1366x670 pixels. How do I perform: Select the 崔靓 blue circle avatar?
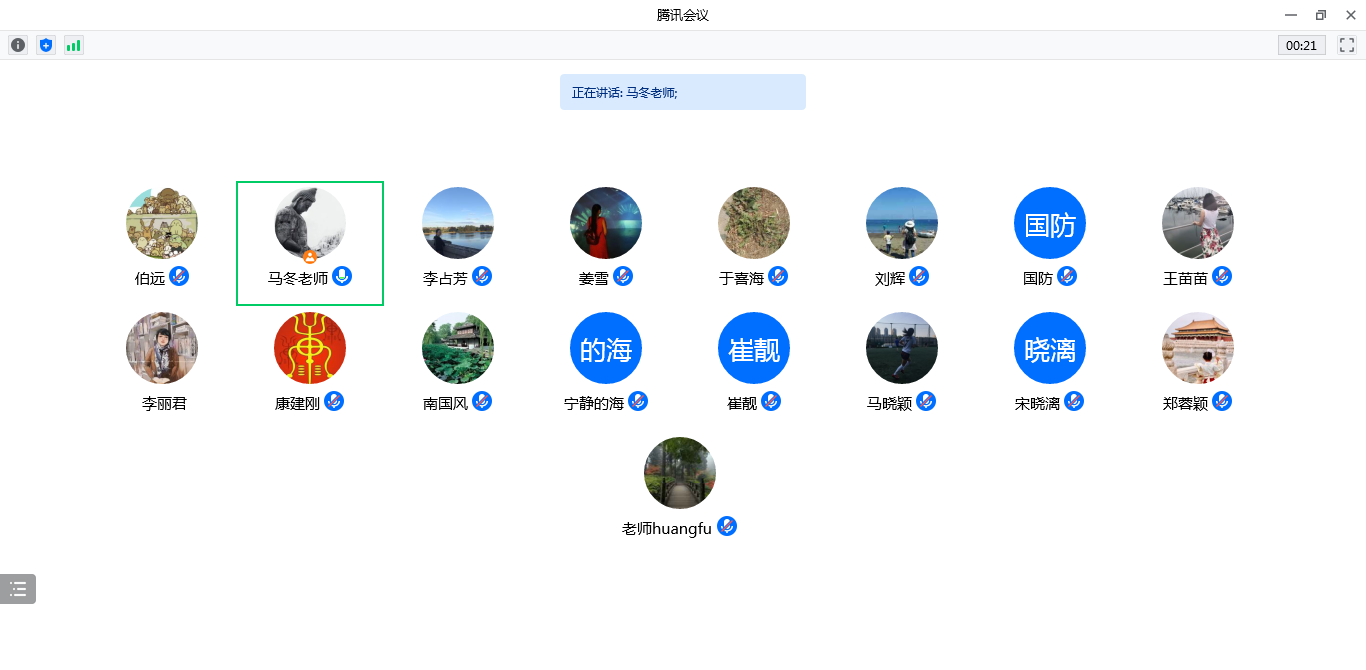(x=754, y=348)
